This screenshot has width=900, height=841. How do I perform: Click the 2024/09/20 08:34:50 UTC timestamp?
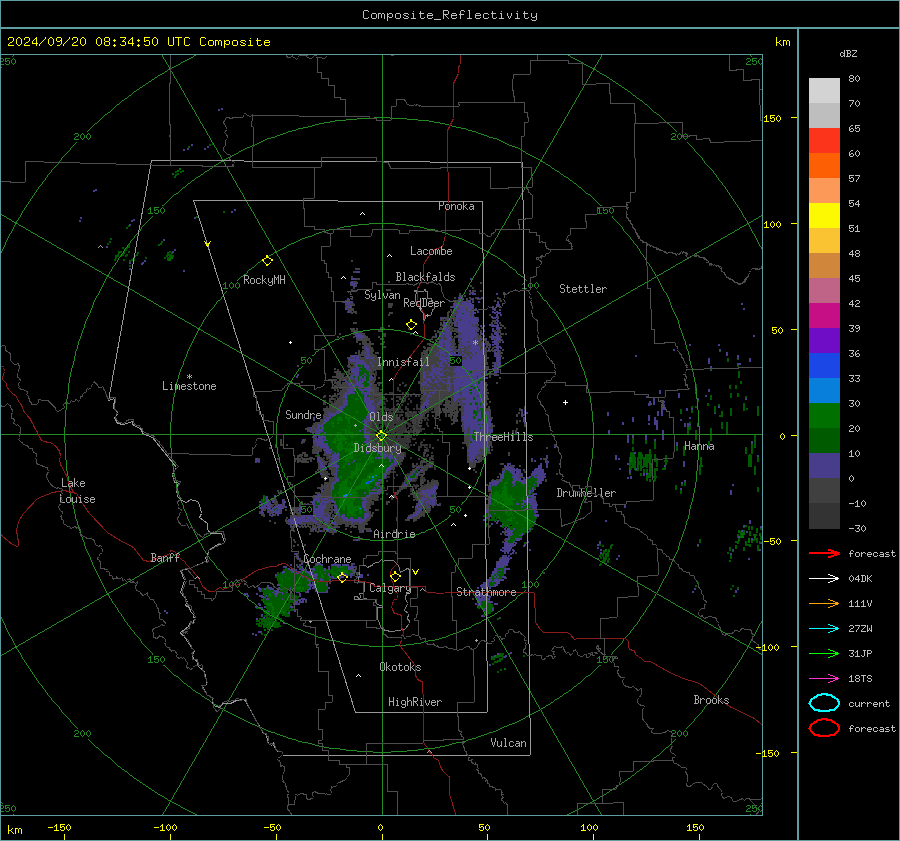pyautogui.click(x=98, y=42)
